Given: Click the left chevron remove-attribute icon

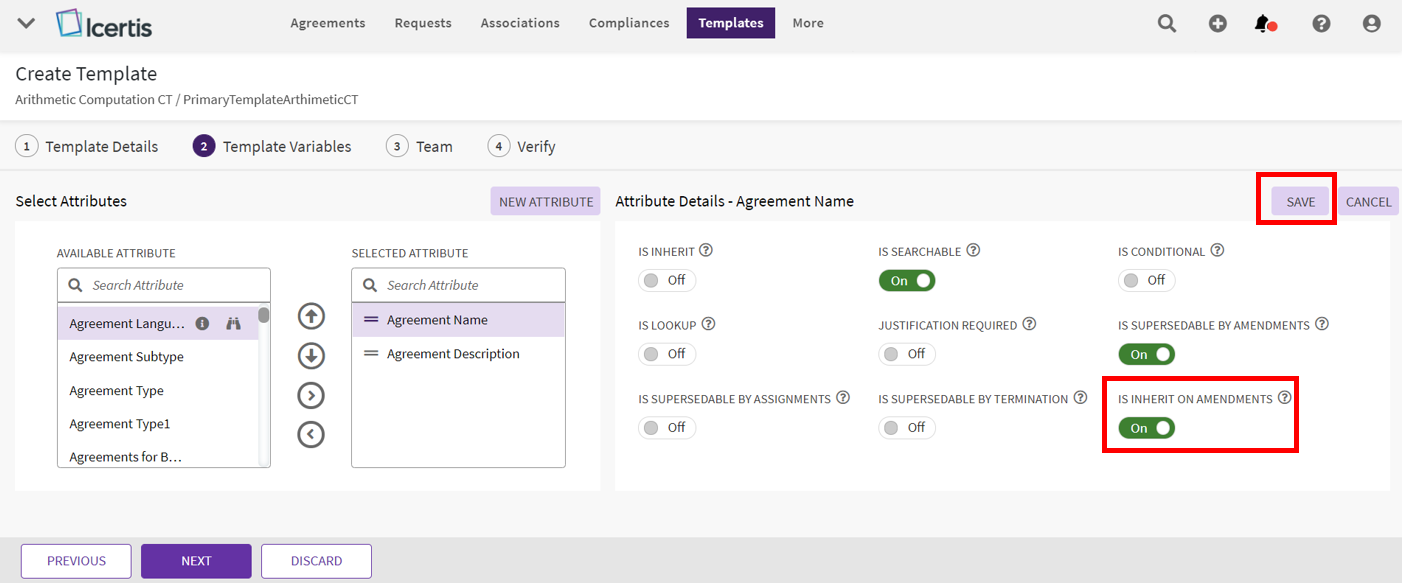Looking at the screenshot, I should [311, 434].
